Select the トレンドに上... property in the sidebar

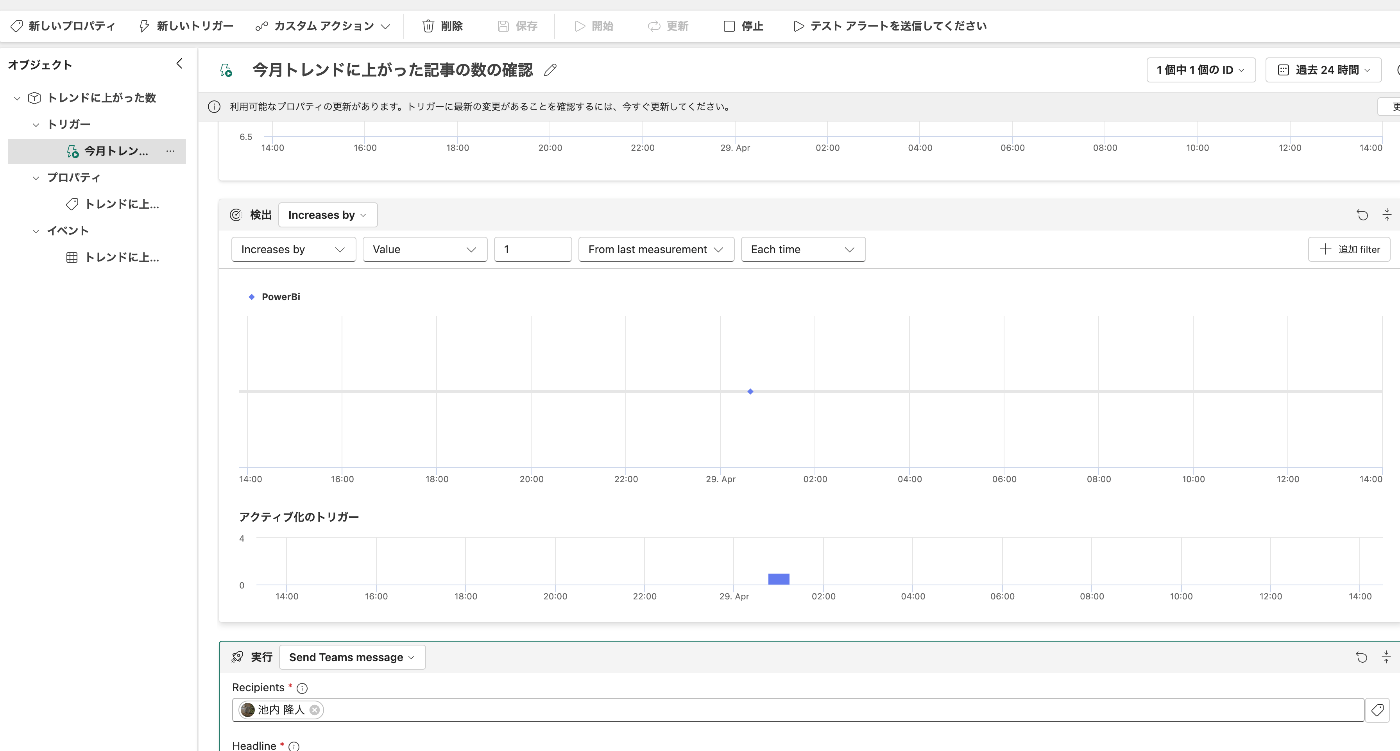coord(120,203)
